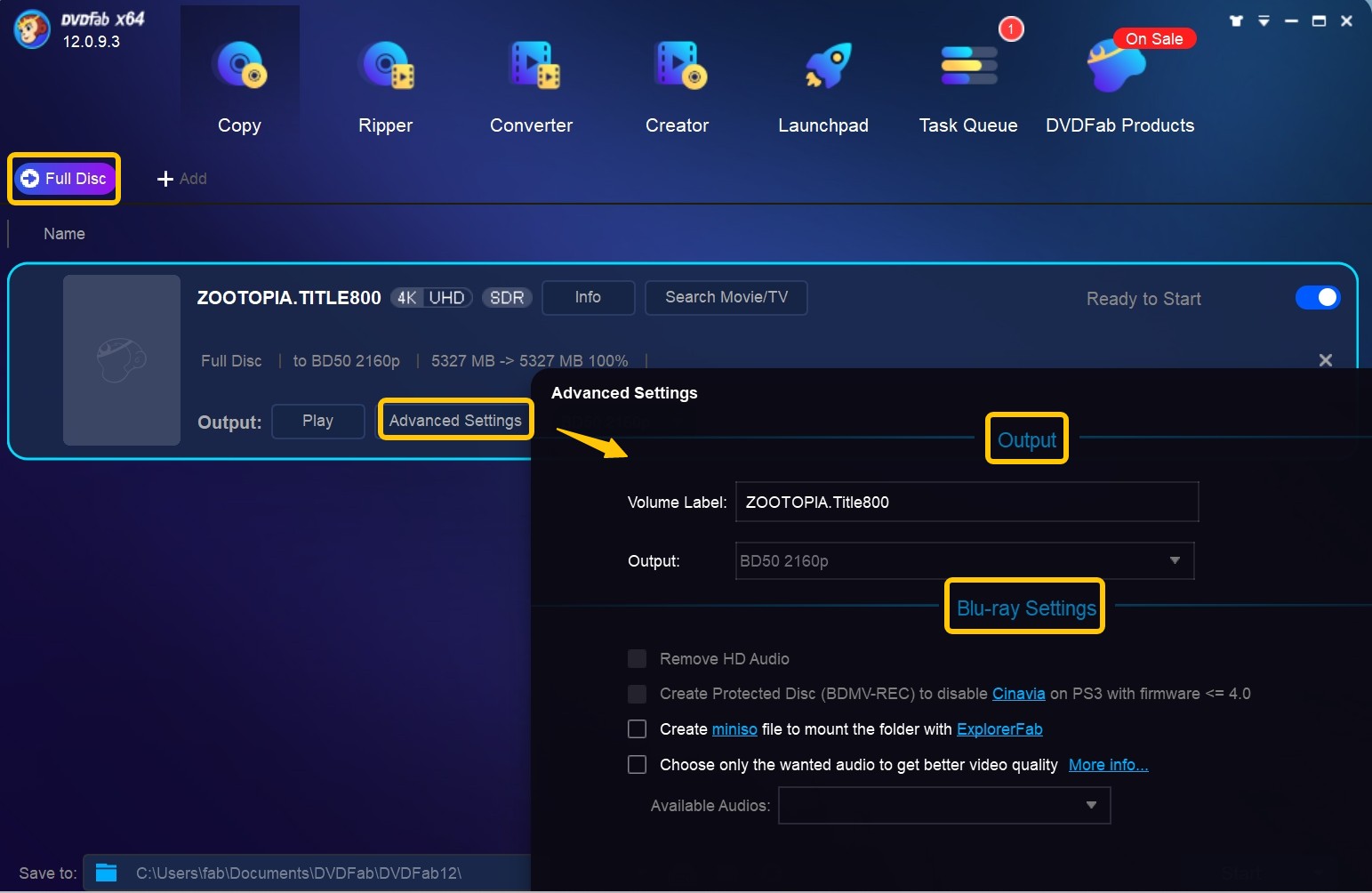This screenshot has height=893, width=1372.
Task: Open the Task Queue
Action: 968,87
